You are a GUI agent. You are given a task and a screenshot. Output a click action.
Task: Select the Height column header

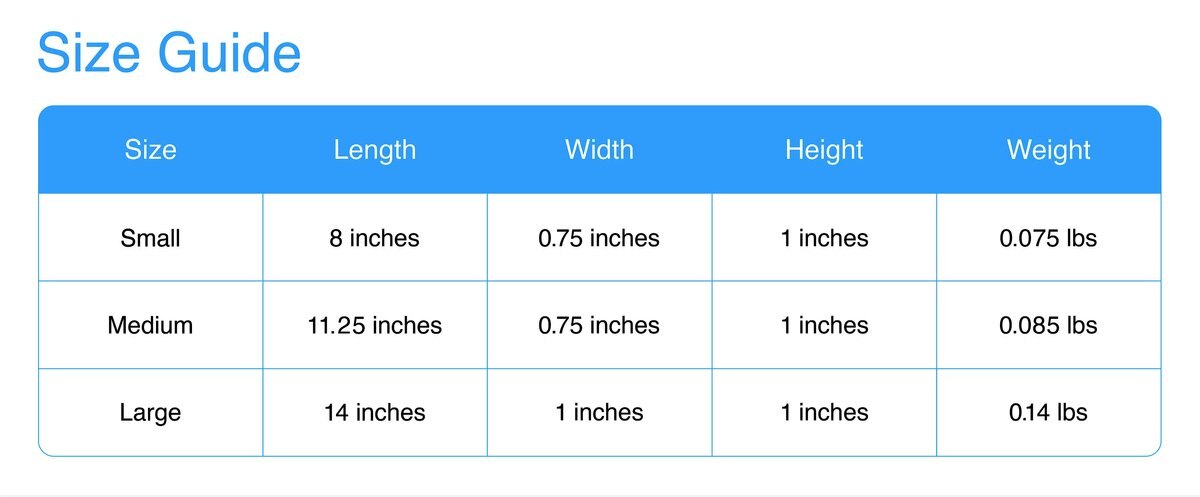pyautogui.click(x=824, y=150)
